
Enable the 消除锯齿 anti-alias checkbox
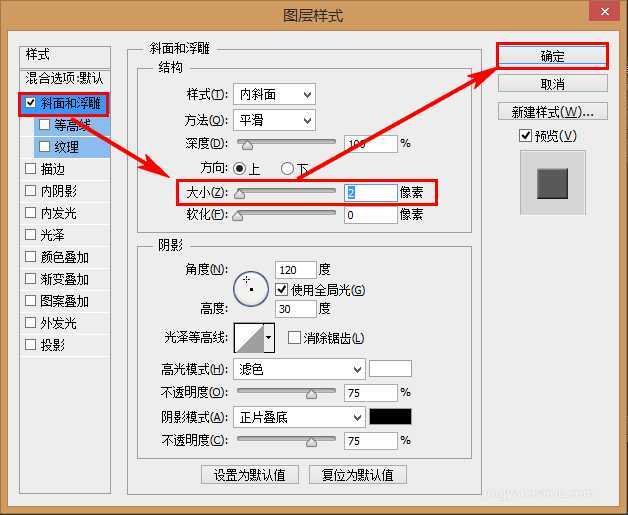coord(294,338)
